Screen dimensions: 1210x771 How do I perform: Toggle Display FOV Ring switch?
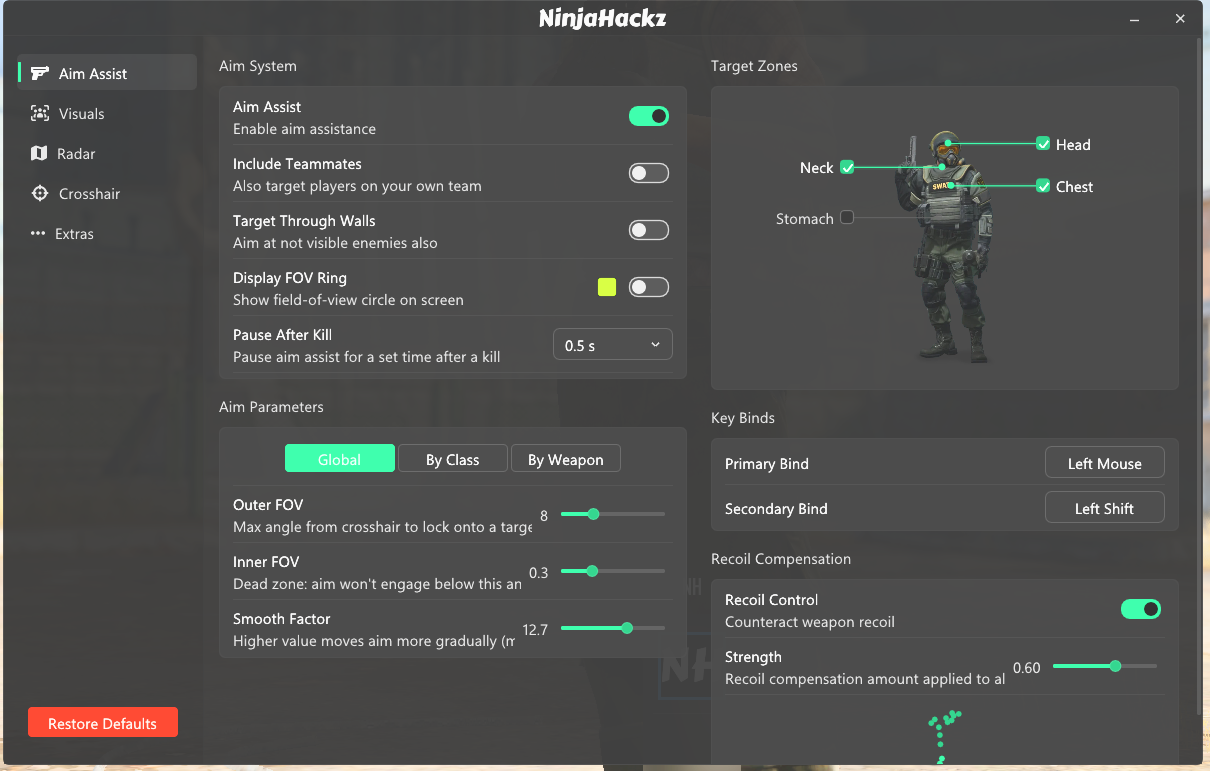click(648, 287)
